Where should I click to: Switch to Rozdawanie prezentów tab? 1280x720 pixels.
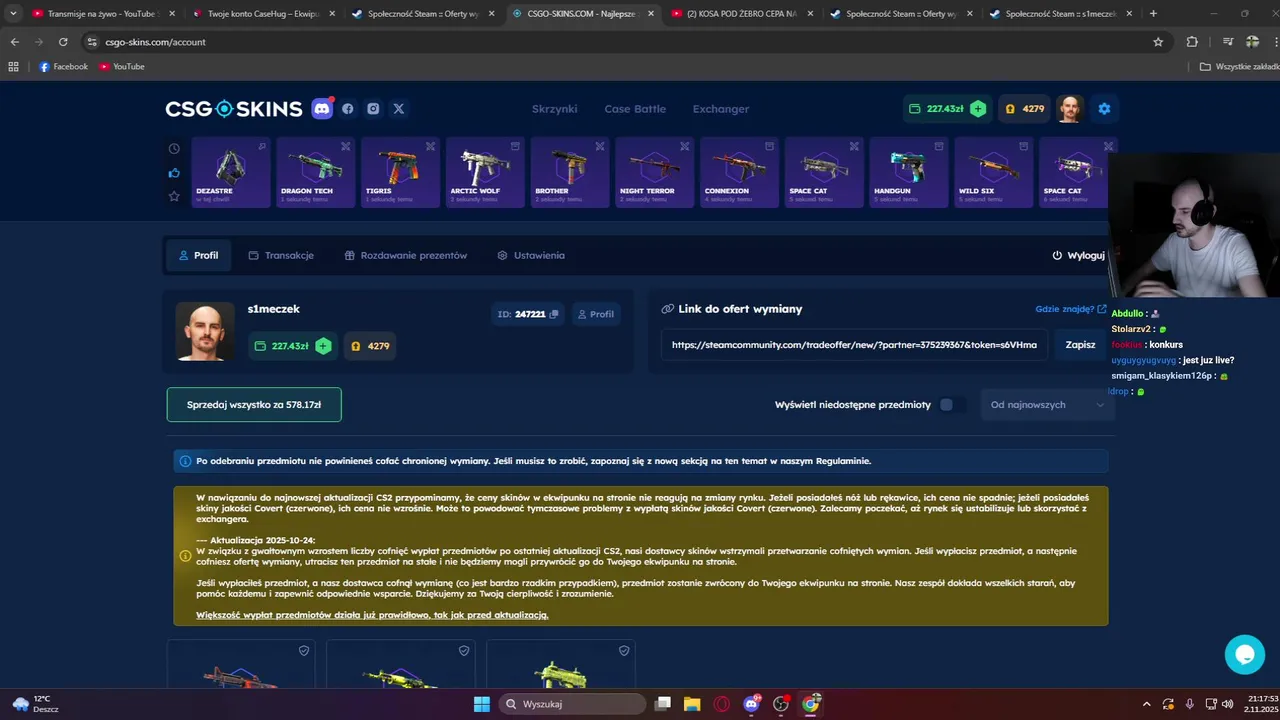click(x=406, y=255)
